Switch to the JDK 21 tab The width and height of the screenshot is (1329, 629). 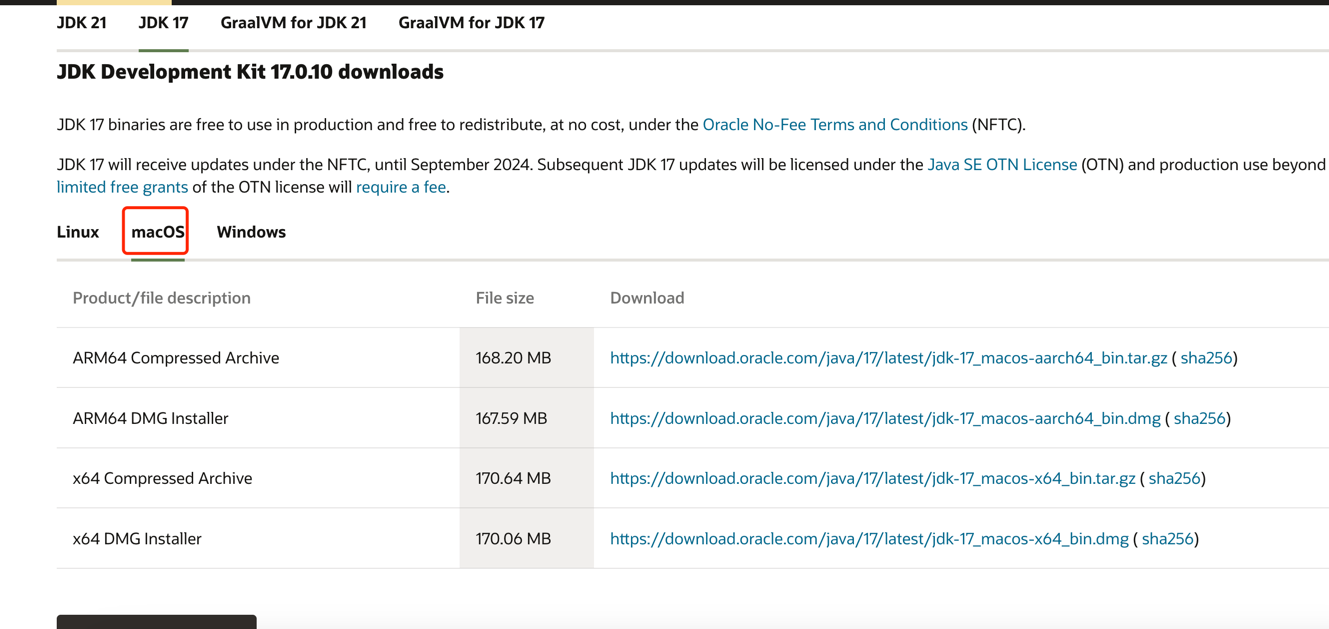[x=81, y=23]
